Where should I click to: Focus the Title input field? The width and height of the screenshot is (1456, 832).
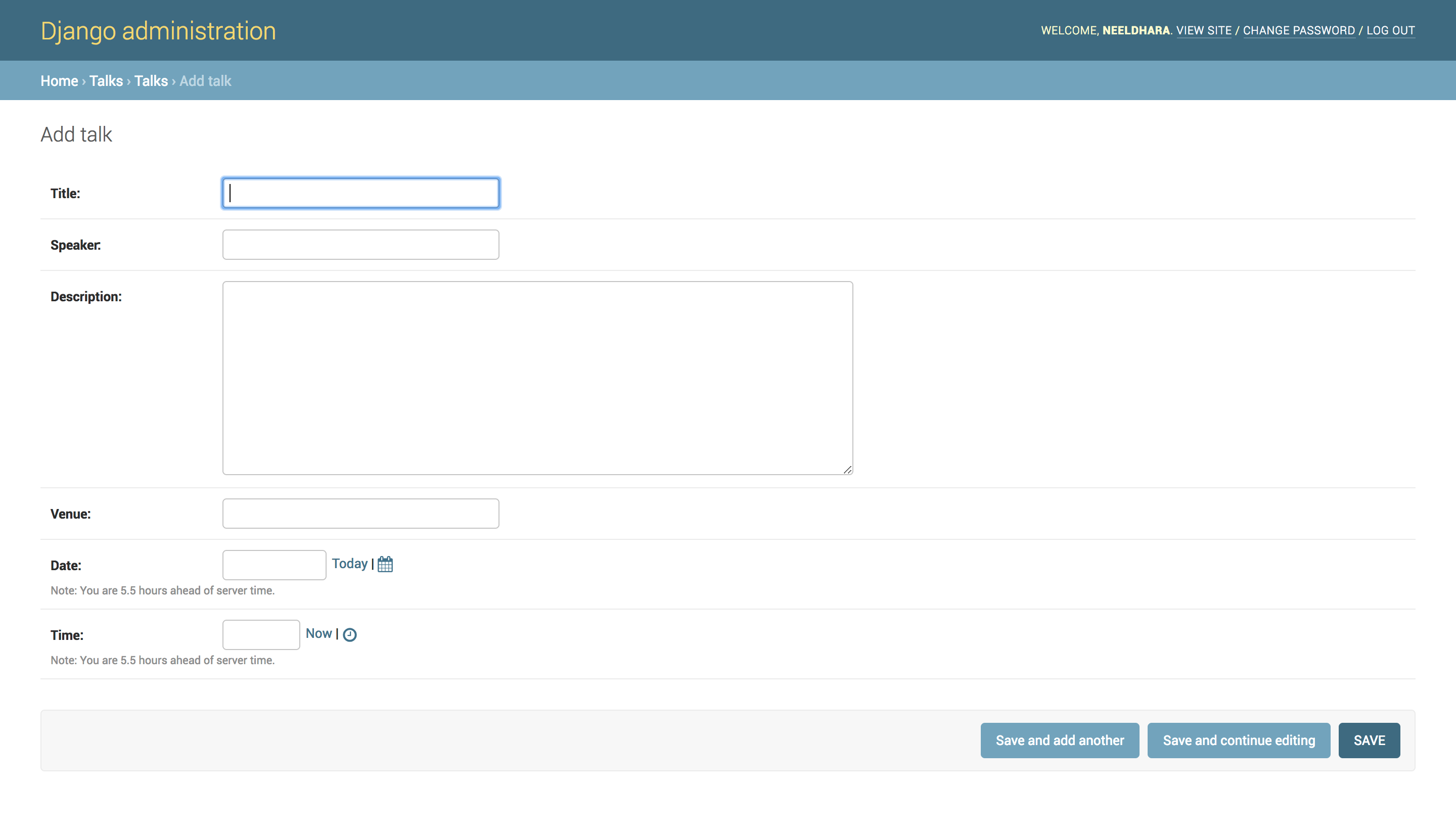[360, 193]
